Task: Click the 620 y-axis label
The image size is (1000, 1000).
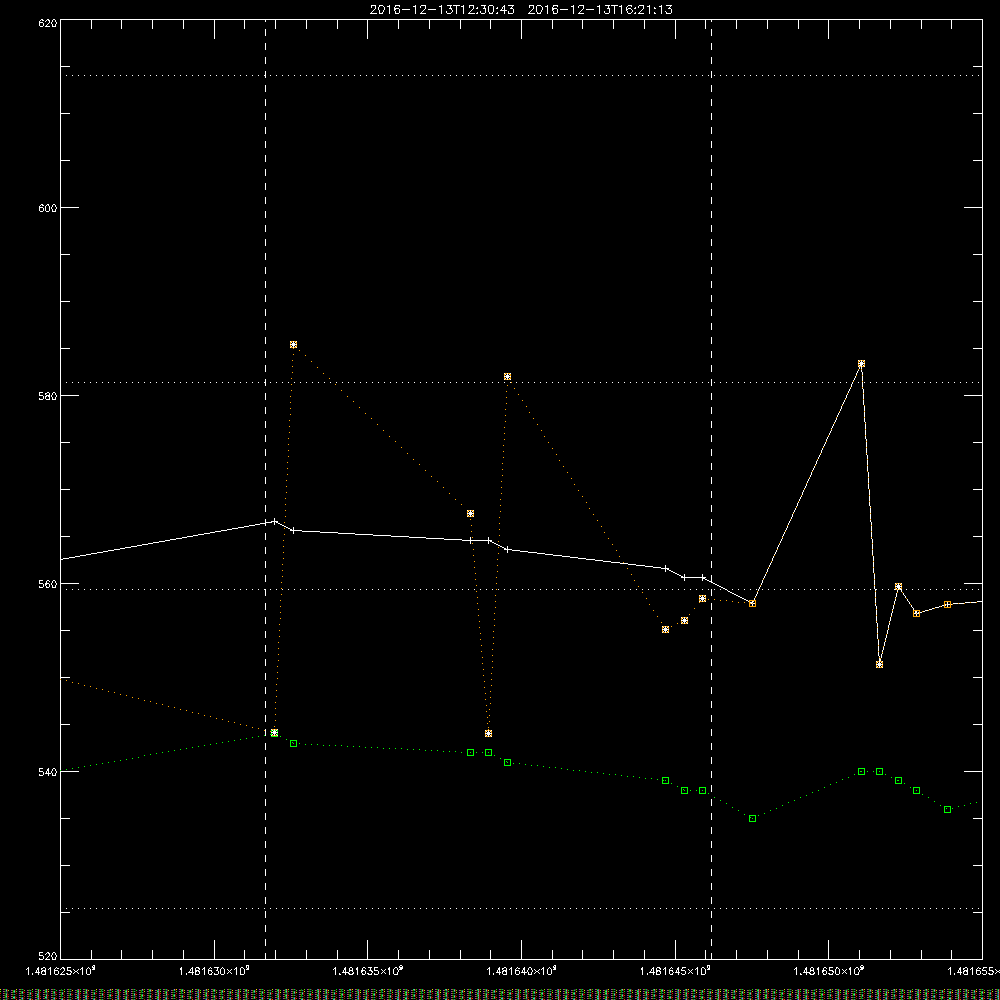Action: pyautogui.click(x=48, y=24)
